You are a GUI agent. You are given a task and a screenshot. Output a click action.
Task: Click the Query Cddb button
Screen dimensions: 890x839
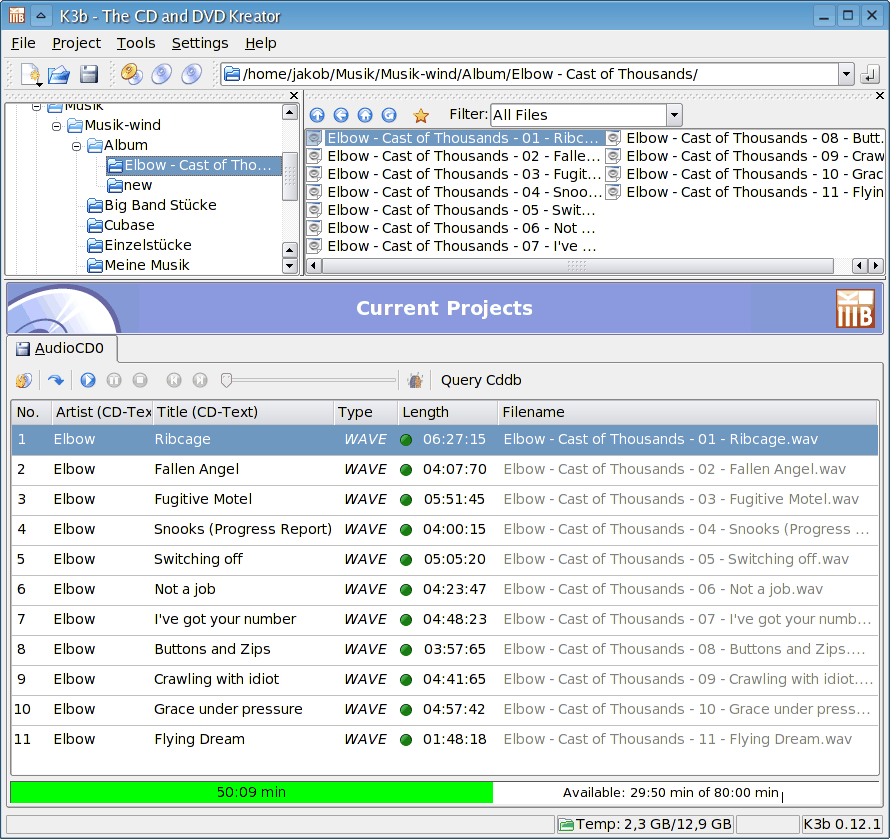click(x=481, y=380)
